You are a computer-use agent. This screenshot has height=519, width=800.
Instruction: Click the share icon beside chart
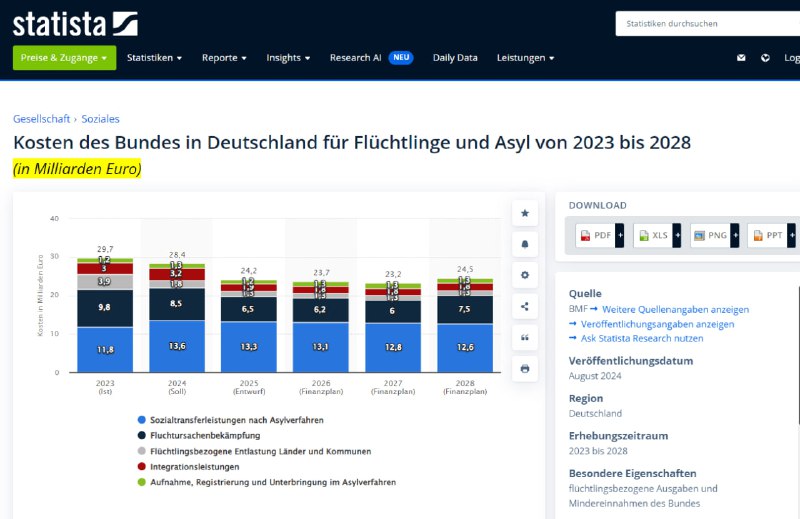pyautogui.click(x=525, y=306)
